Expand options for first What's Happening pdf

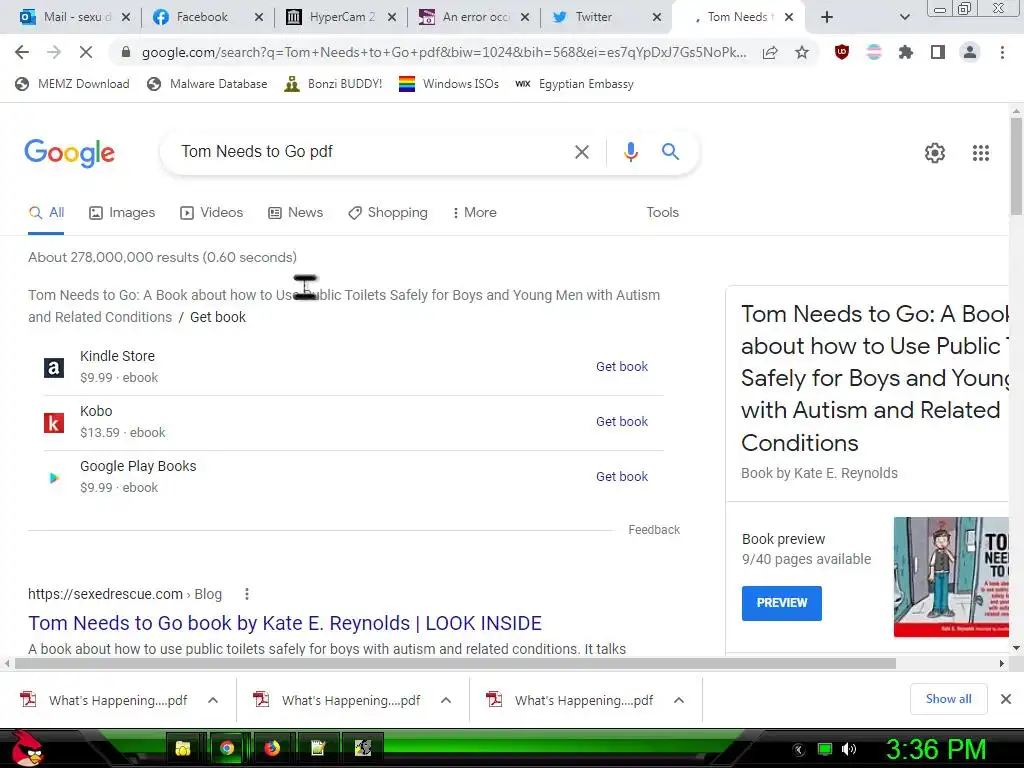pyautogui.click(x=213, y=700)
